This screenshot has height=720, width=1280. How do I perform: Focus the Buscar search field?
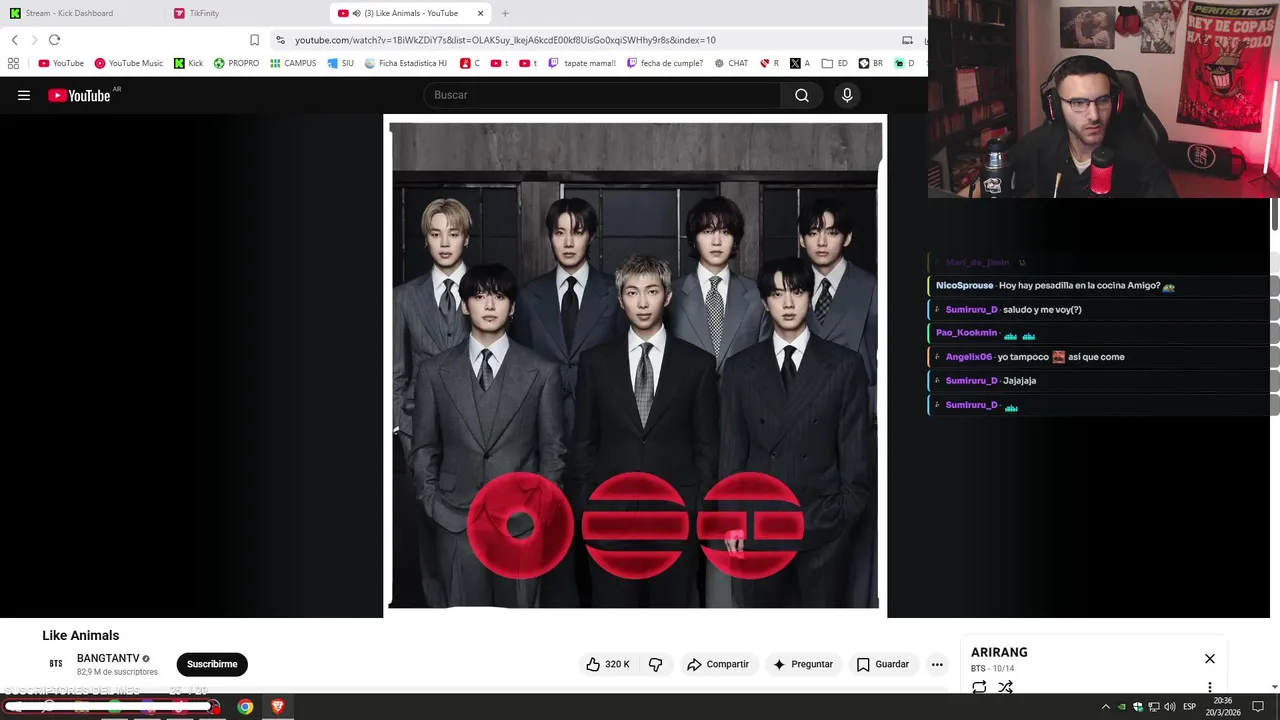(x=604, y=95)
